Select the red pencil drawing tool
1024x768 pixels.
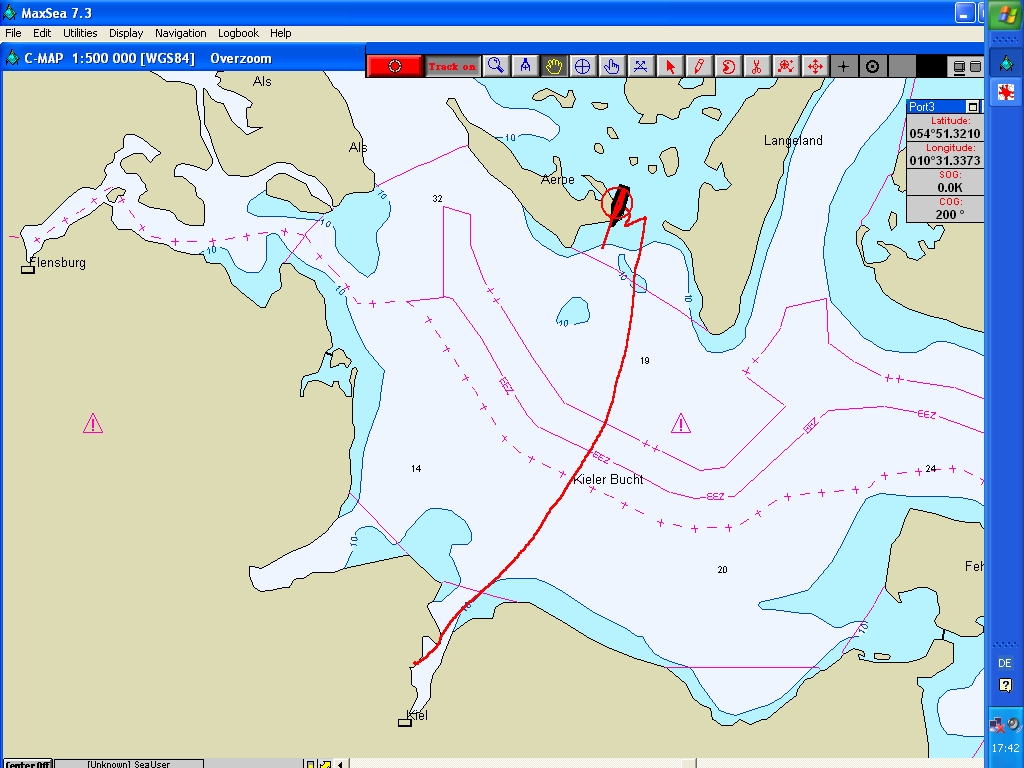tap(698, 66)
